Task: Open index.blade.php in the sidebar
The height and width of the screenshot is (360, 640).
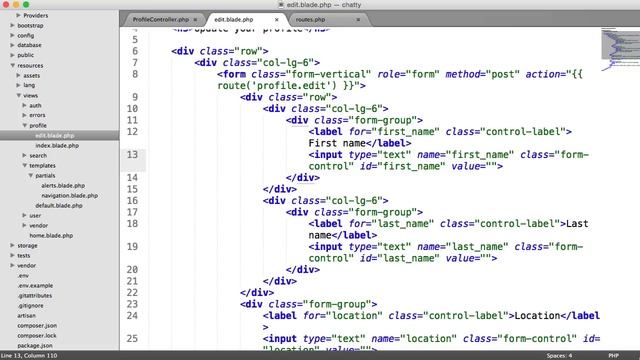Action: pyautogui.click(x=57, y=146)
